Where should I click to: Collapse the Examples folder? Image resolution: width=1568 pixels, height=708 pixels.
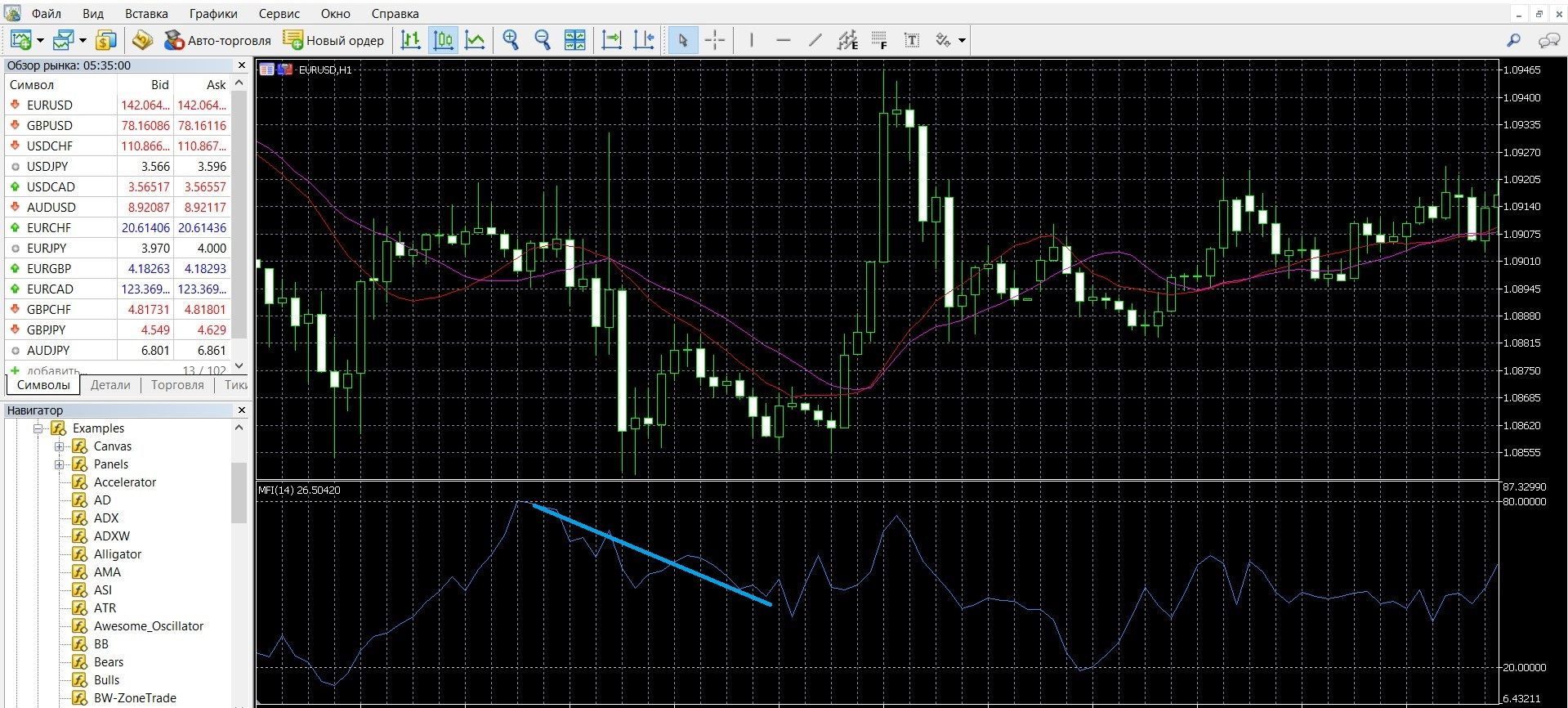(x=38, y=428)
